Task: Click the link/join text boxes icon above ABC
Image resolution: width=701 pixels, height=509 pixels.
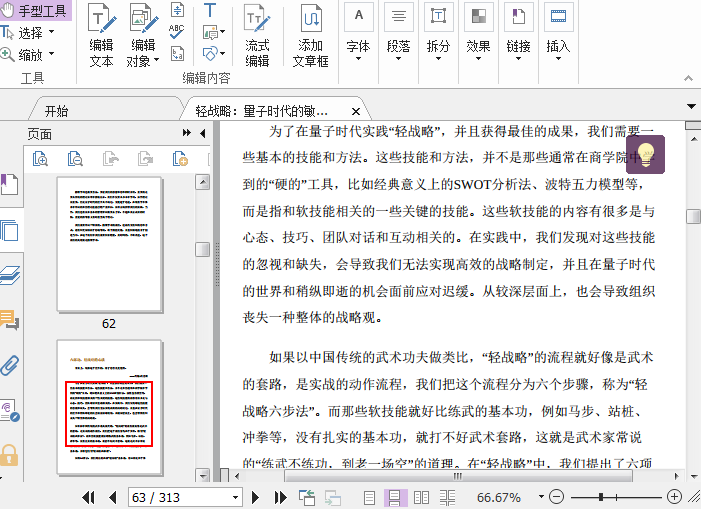Action: pyautogui.click(x=177, y=10)
